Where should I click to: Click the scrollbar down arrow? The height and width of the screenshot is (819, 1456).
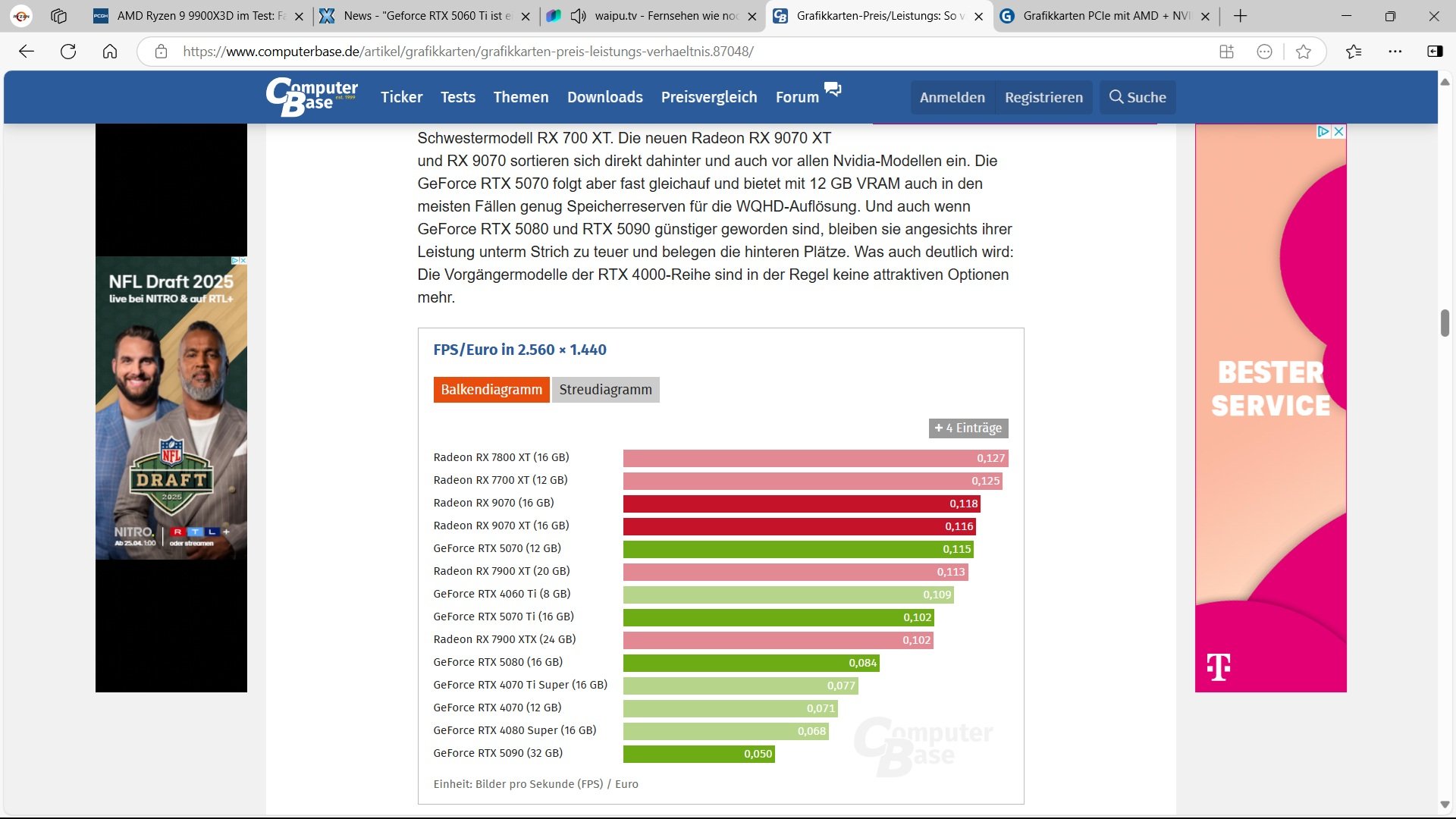(1445, 805)
